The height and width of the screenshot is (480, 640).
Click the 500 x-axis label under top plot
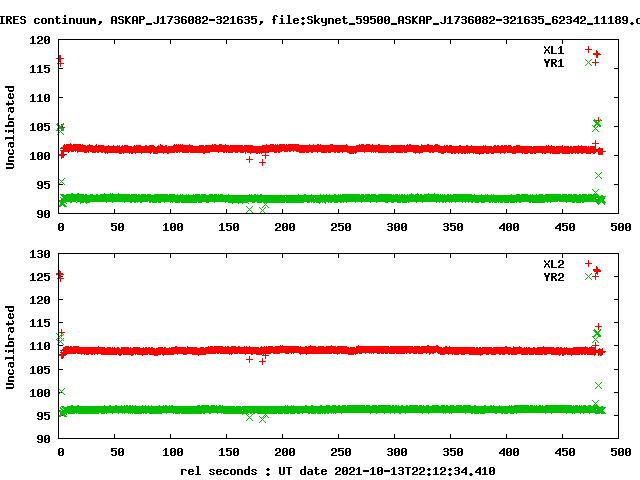point(620,227)
